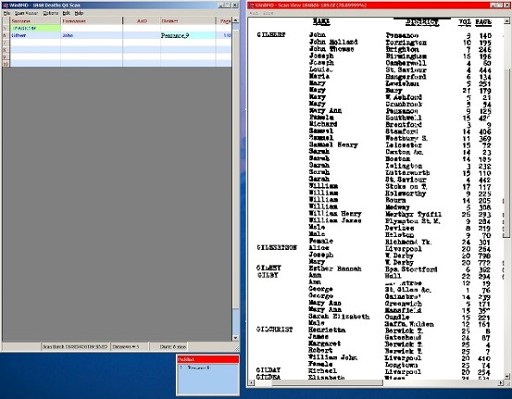Screen dimensions: 512x399
Task: Select the John forename cell
Action: pyautogui.click(x=91, y=35)
